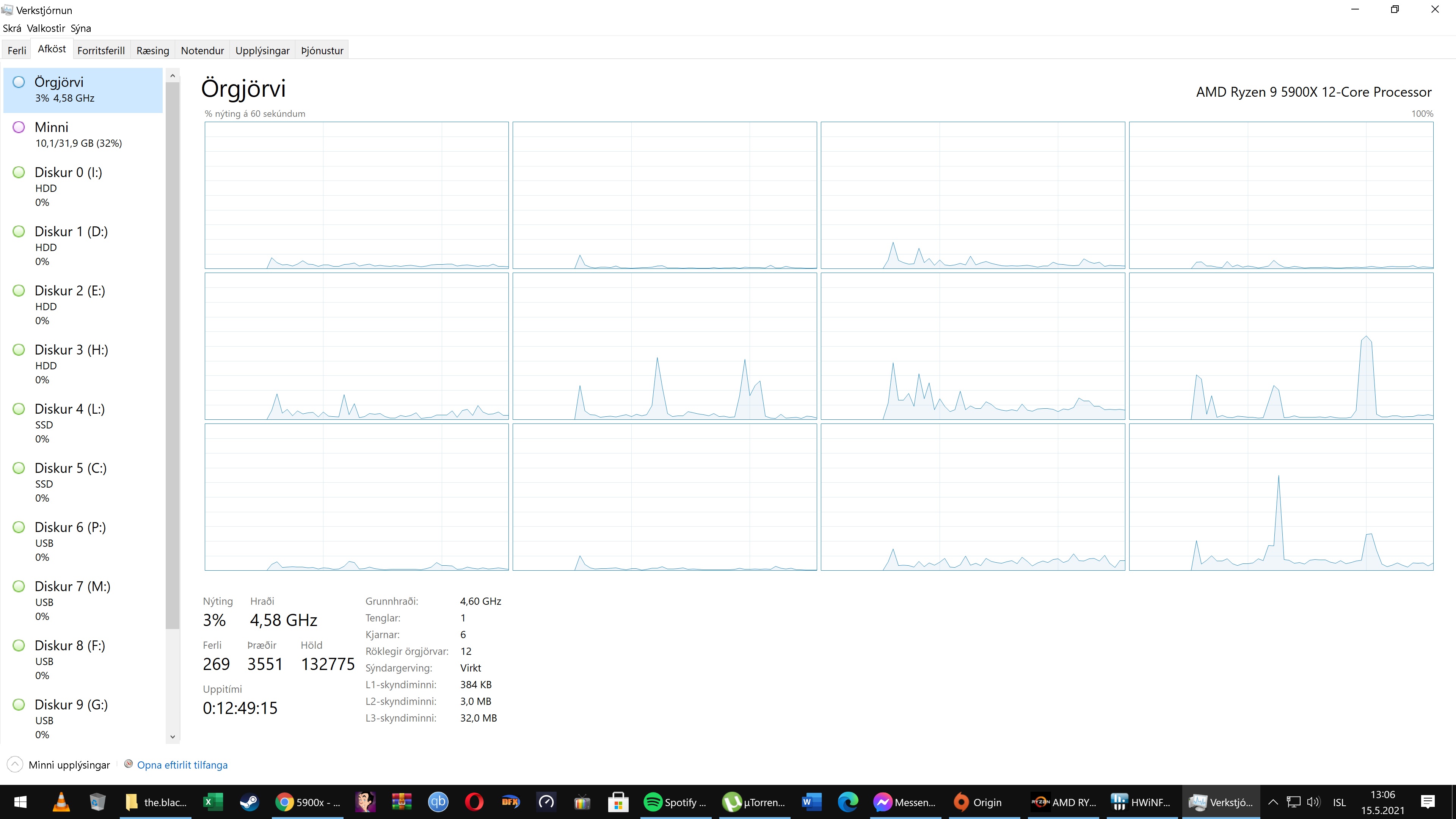Open the Valkostir menu
The width and height of the screenshot is (1456, 819).
(46, 28)
